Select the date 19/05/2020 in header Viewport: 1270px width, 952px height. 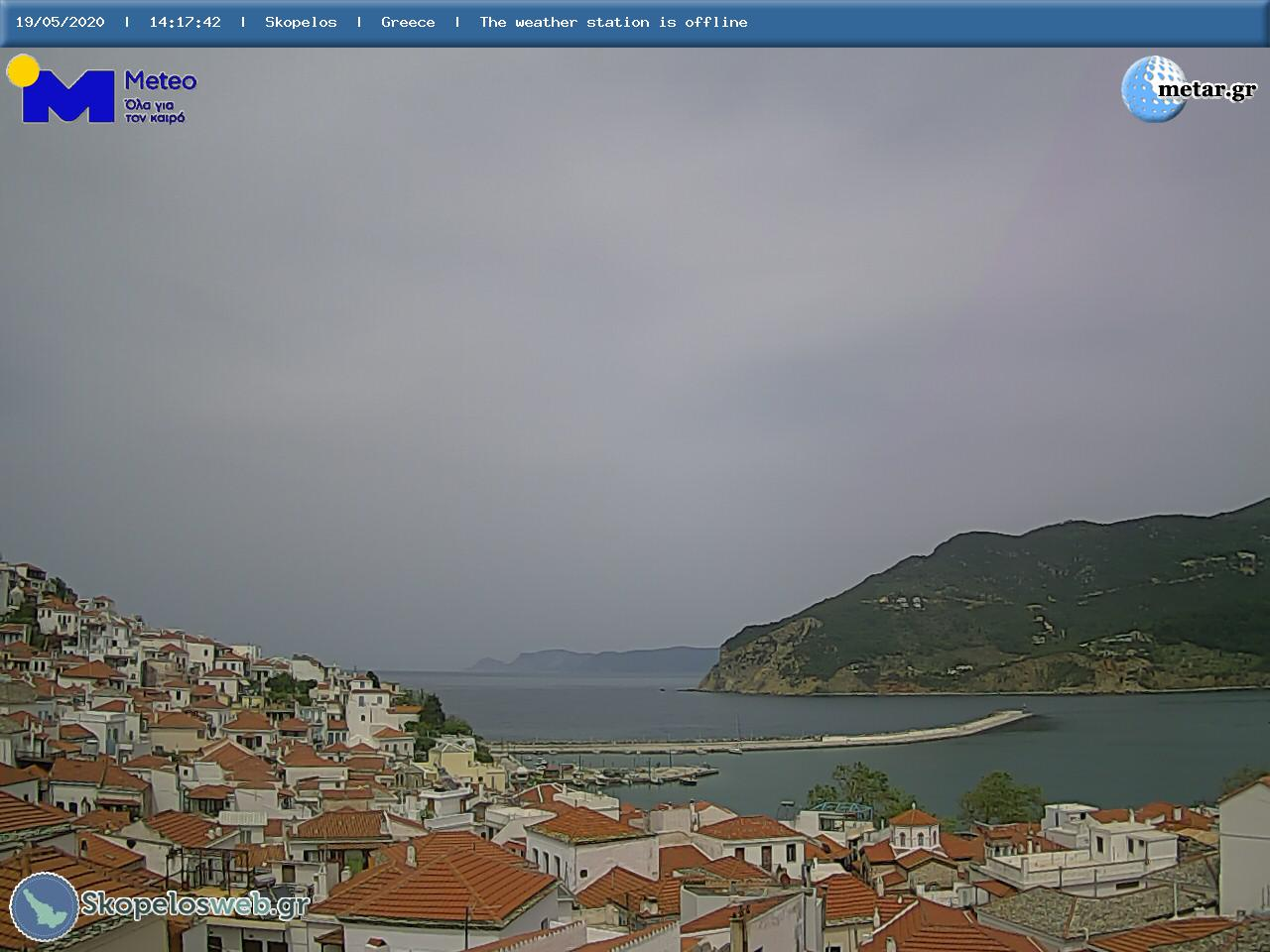click(x=60, y=22)
